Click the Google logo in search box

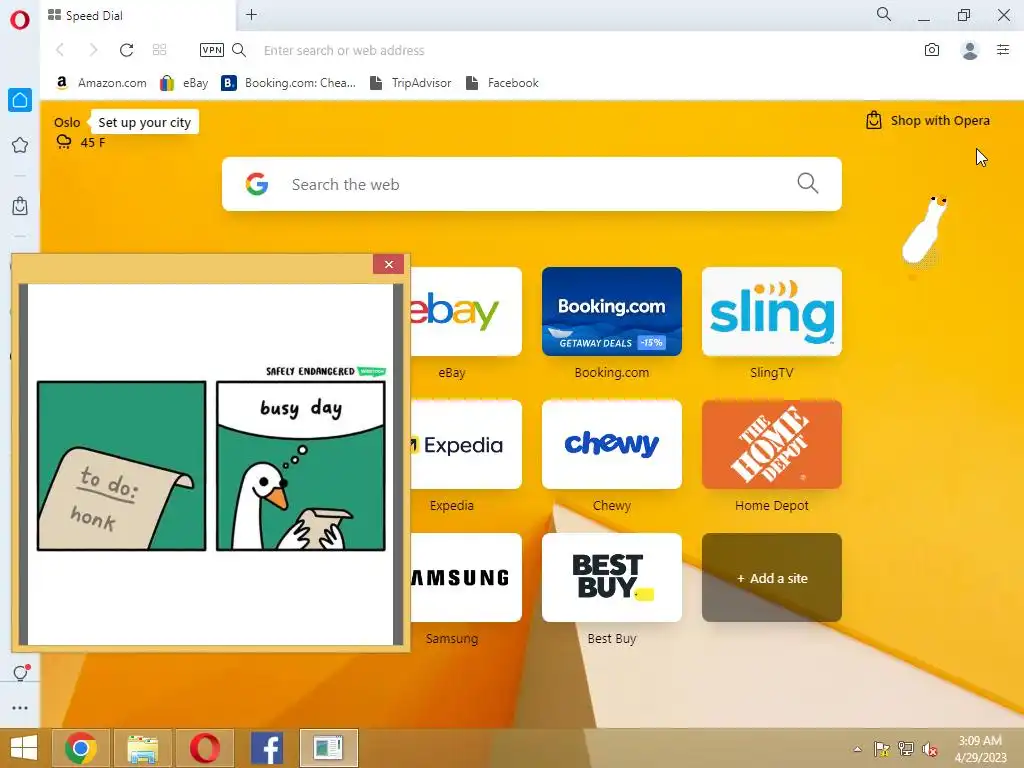257,184
